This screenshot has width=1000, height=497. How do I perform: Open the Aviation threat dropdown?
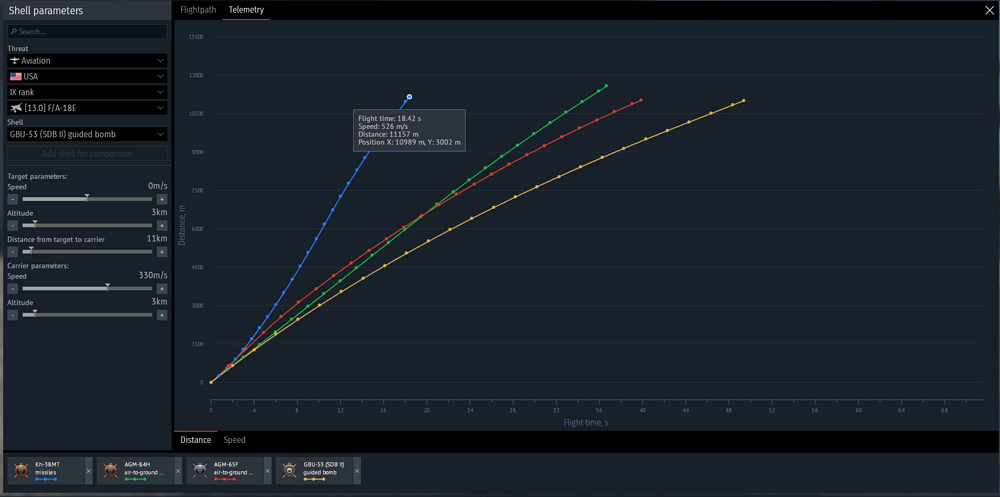coord(87,61)
